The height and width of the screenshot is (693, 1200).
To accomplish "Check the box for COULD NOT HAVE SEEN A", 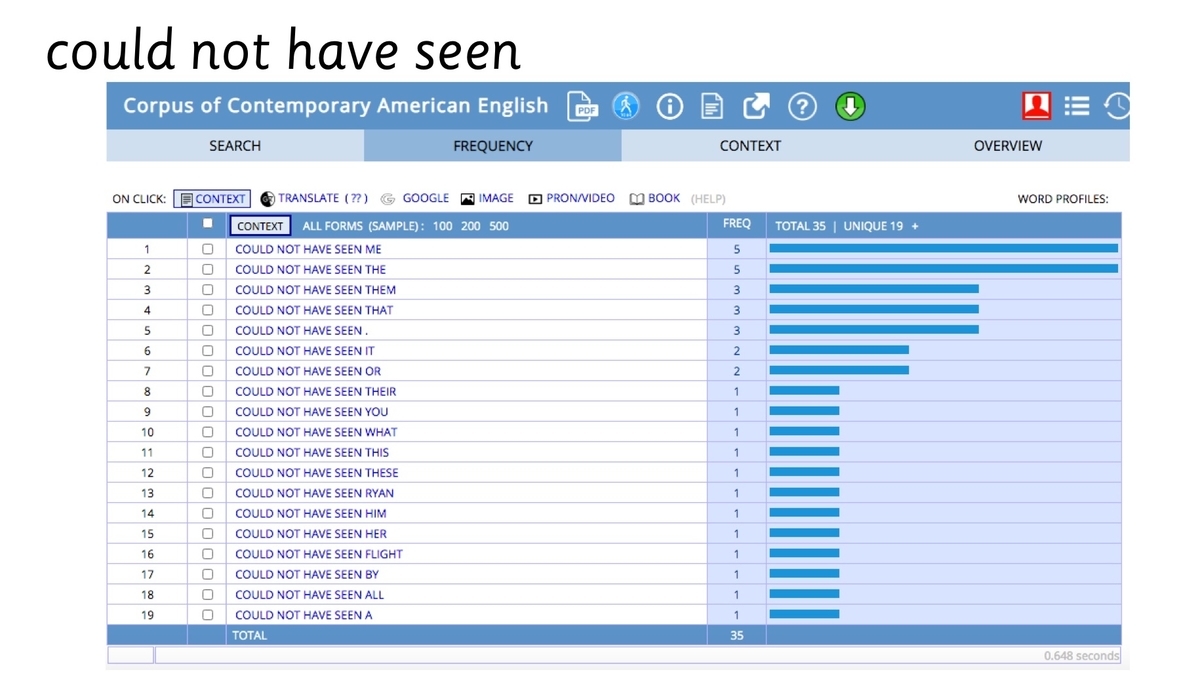I will (x=207, y=615).
